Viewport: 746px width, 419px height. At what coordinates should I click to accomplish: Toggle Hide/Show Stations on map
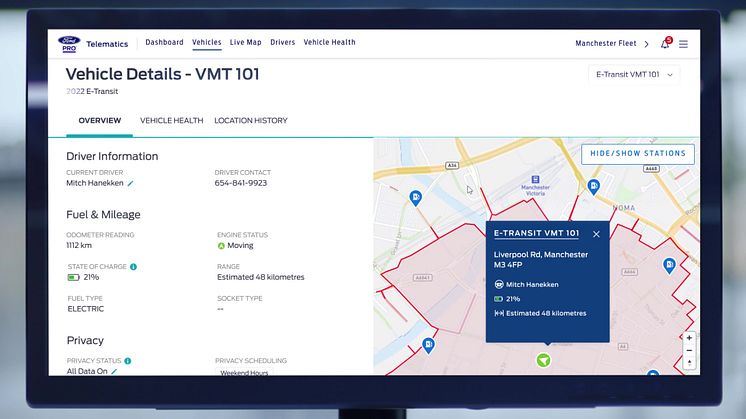[x=637, y=154]
